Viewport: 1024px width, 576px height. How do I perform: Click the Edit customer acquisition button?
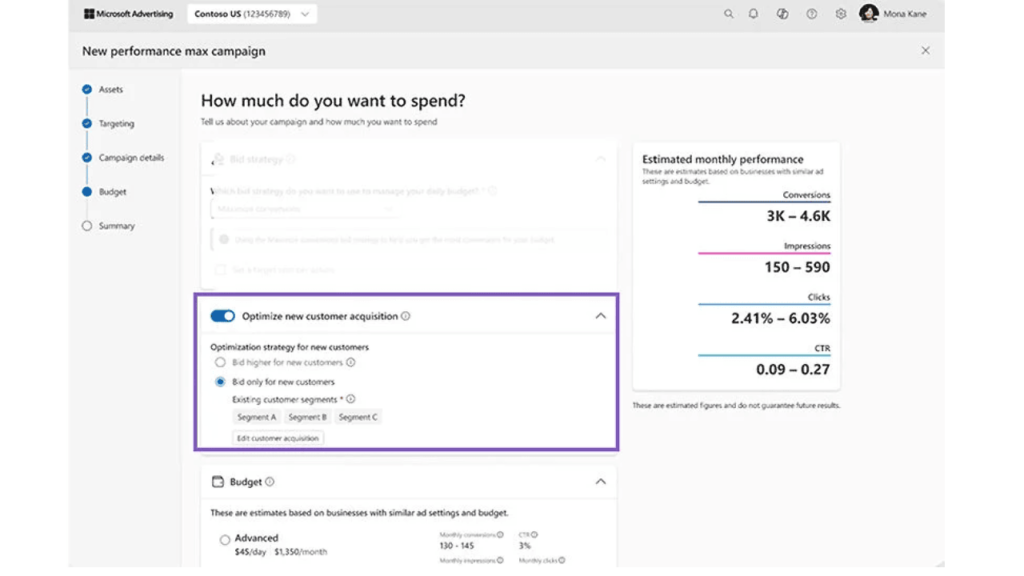point(279,437)
